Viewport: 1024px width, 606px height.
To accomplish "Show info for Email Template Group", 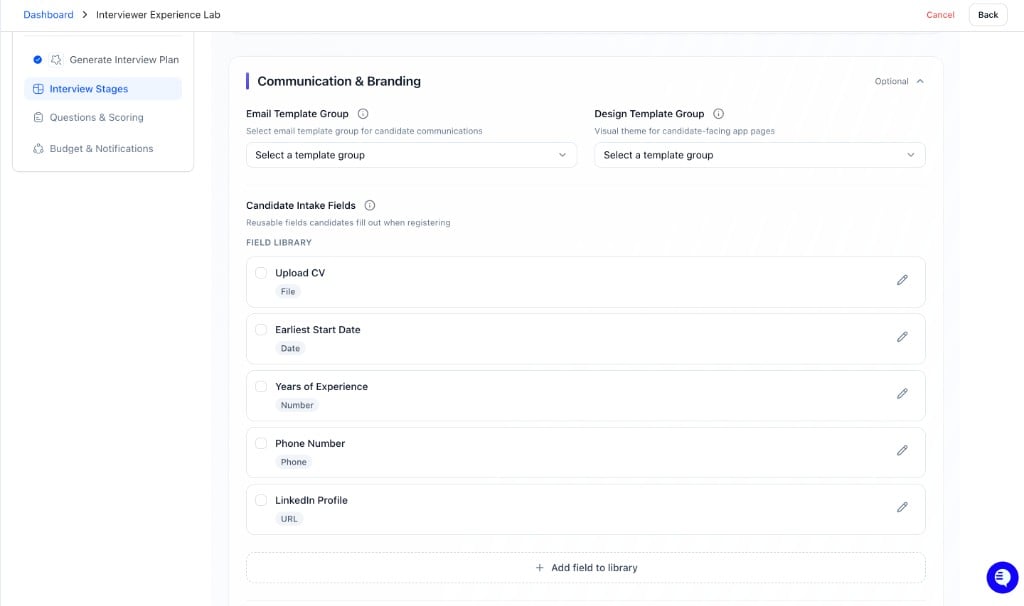I will [363, 114].
